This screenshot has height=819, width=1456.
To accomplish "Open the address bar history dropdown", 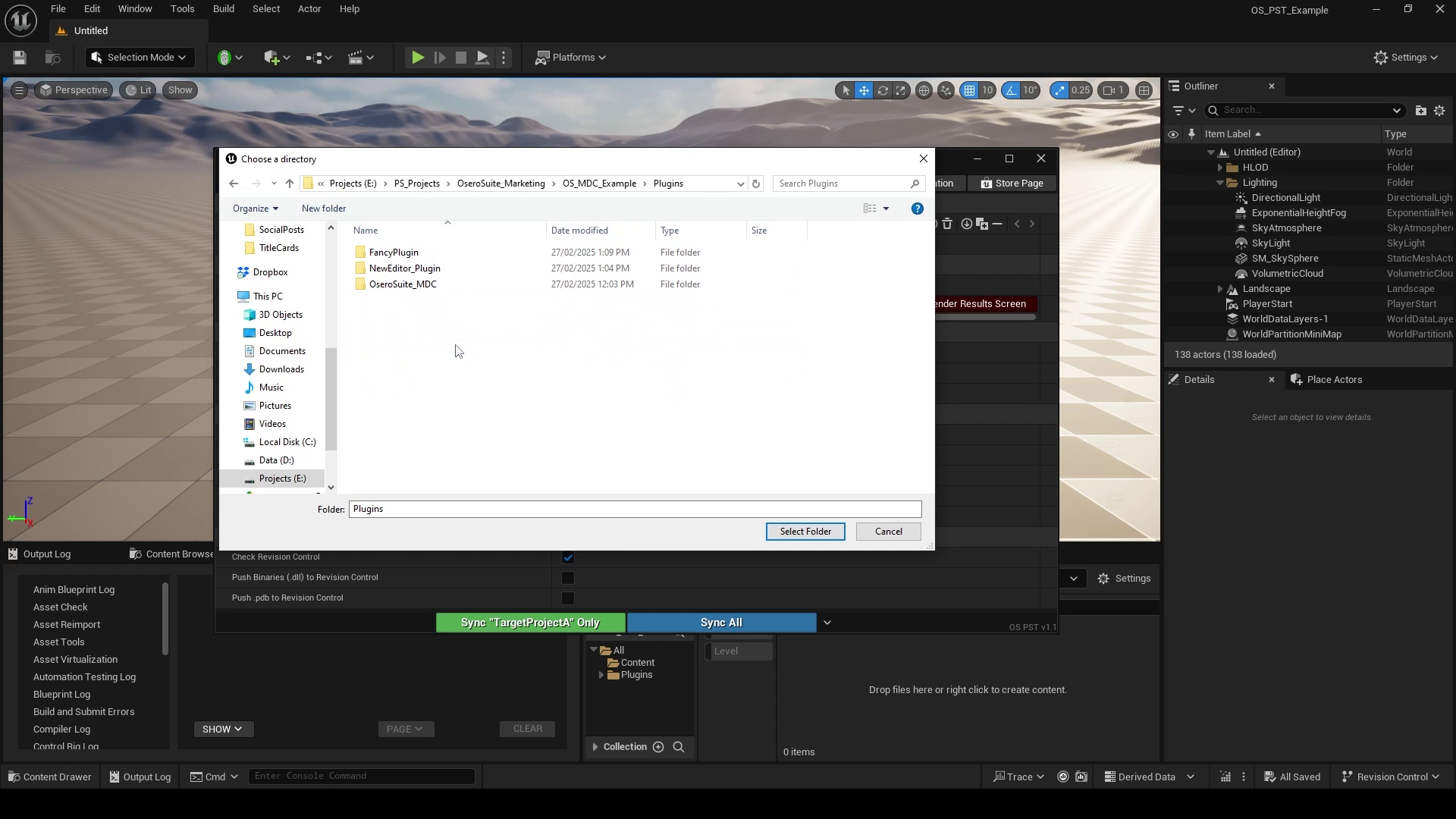I will [x=740, y=184].
